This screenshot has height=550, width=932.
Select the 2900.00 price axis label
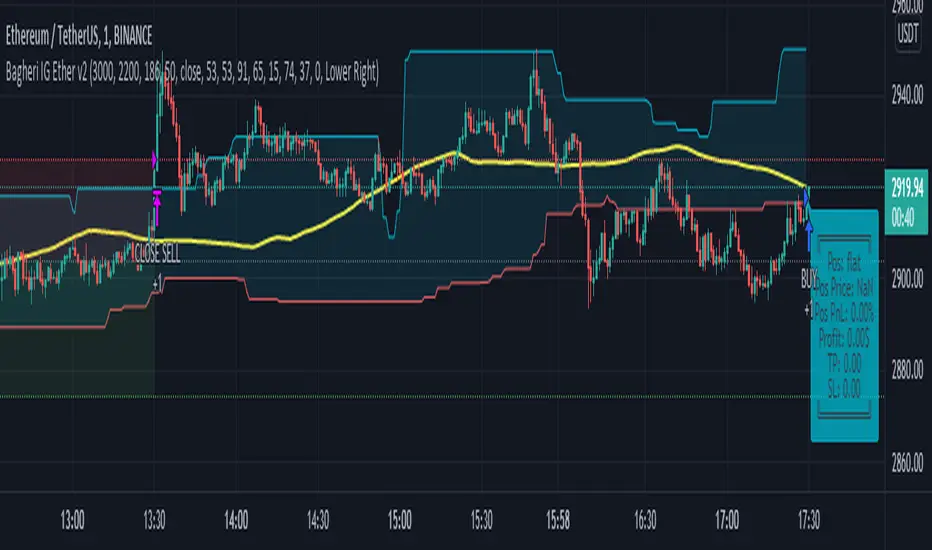(907, 279)
